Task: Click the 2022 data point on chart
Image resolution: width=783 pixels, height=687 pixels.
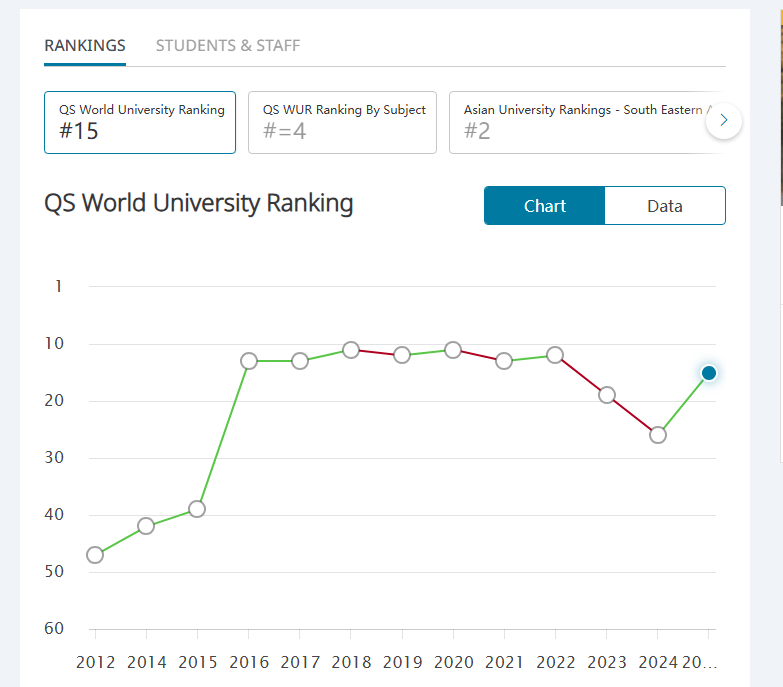Action: 555,355
